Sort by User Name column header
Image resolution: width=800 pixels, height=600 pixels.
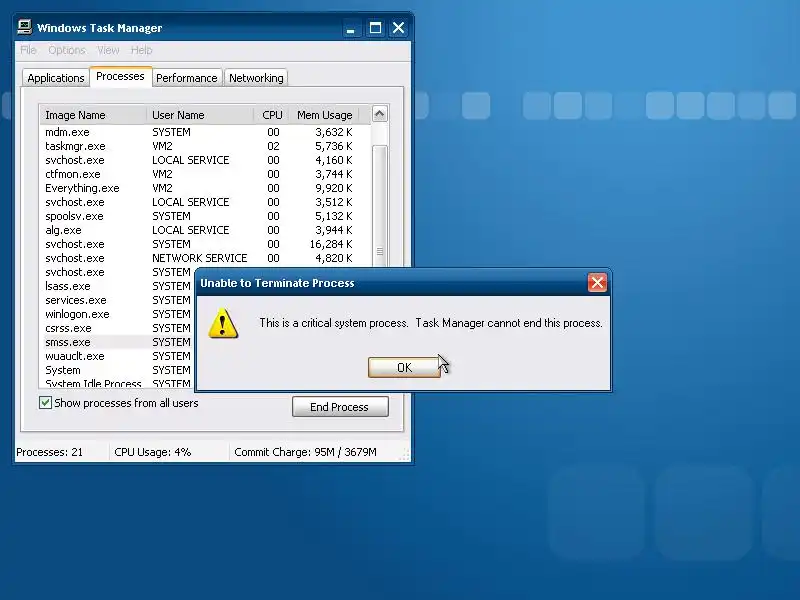click(x=199, y=115)
